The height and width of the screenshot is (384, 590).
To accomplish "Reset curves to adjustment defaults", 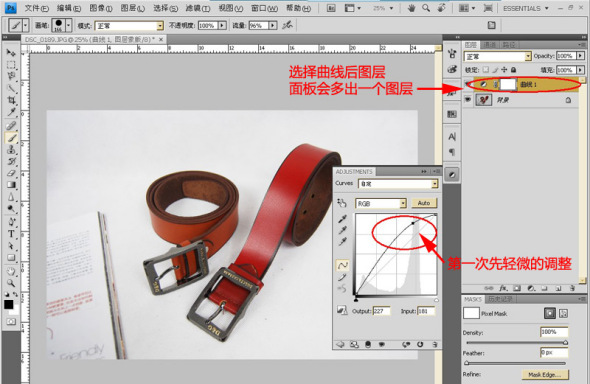I will tap(420, 344).
